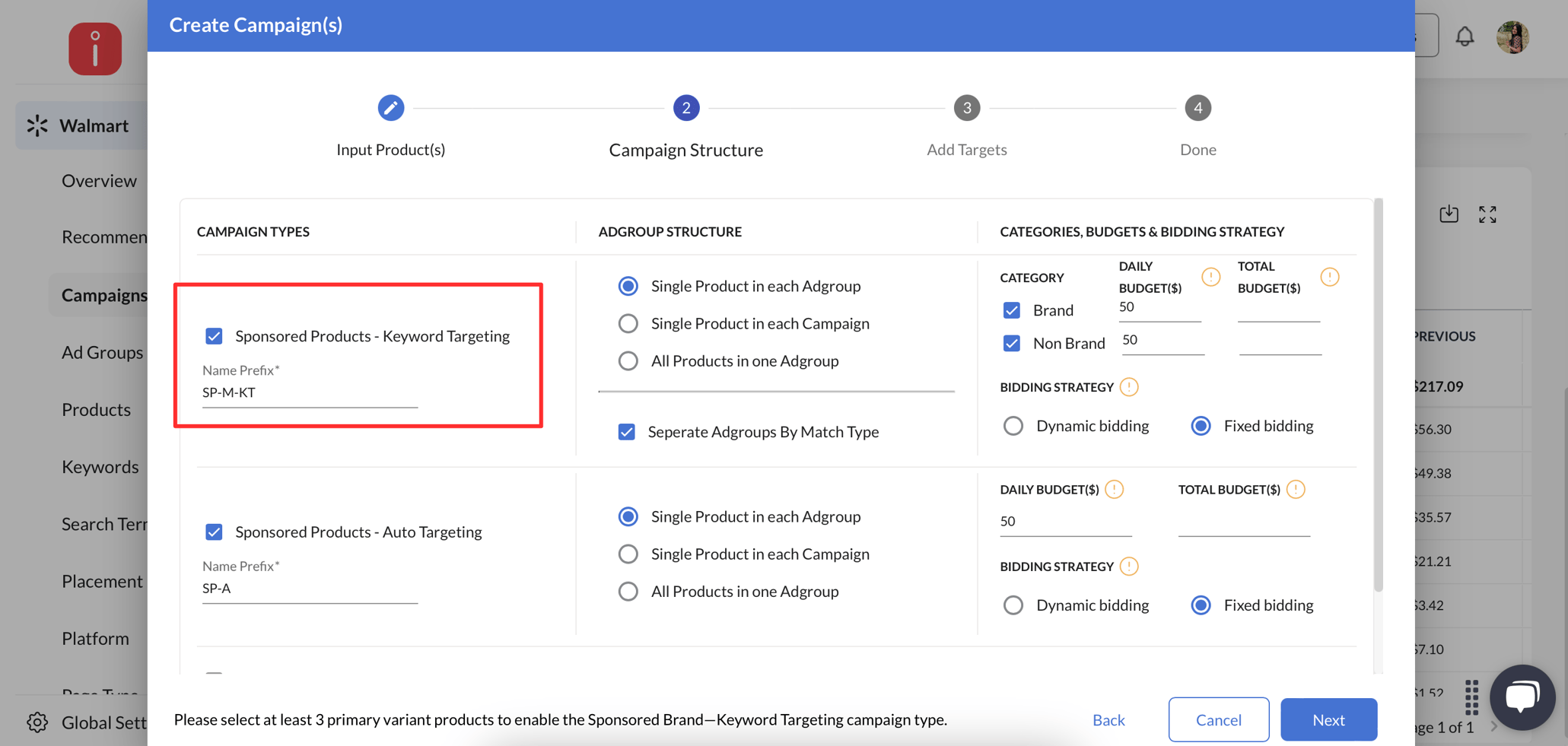The height and width of the screenshot is (746, 1568).
Task: Select Dynamic bidding for Auto Targeting
Action: pos(1013,605)
